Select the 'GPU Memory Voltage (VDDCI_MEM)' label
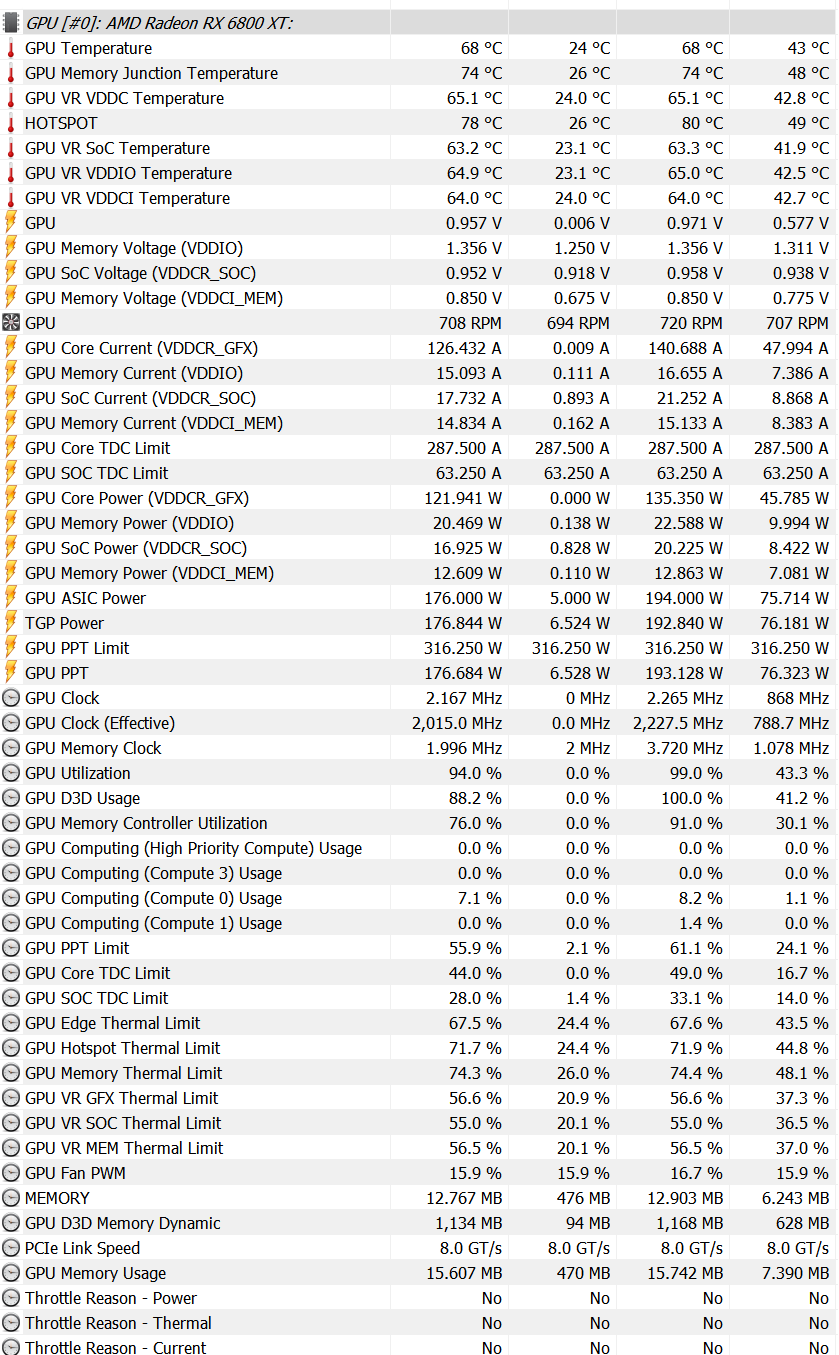Viewport: 839px width, 1355px height. point(154,298)
